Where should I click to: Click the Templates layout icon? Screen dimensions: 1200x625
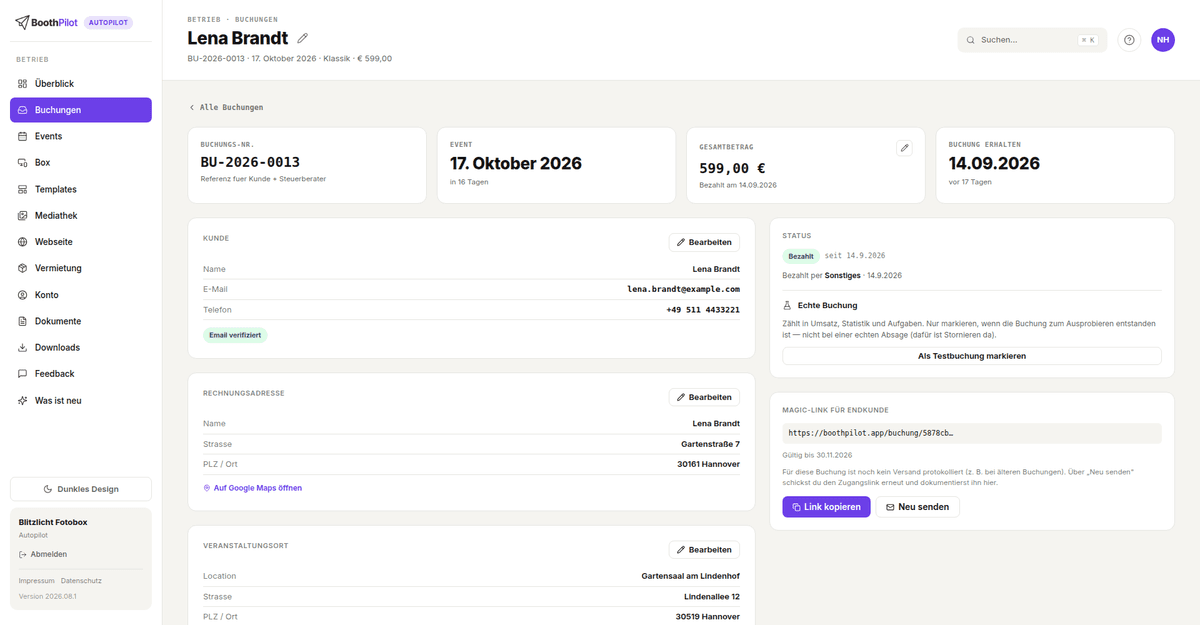(x=24, y=189)
